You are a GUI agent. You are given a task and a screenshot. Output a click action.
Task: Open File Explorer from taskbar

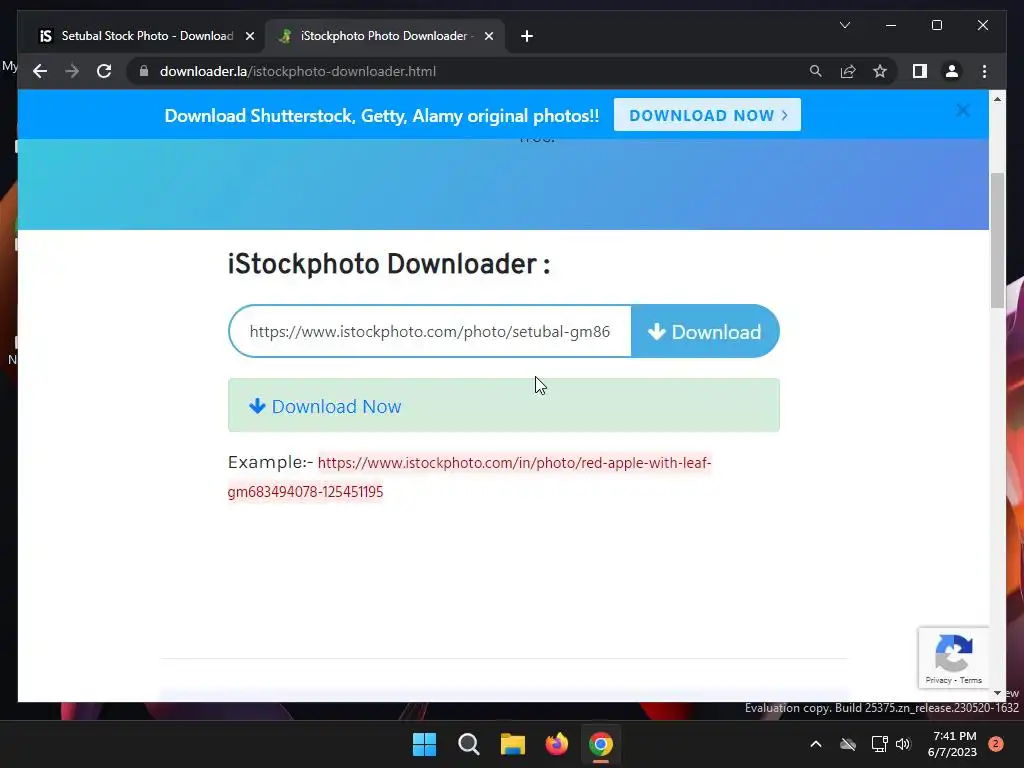[513, 744]
